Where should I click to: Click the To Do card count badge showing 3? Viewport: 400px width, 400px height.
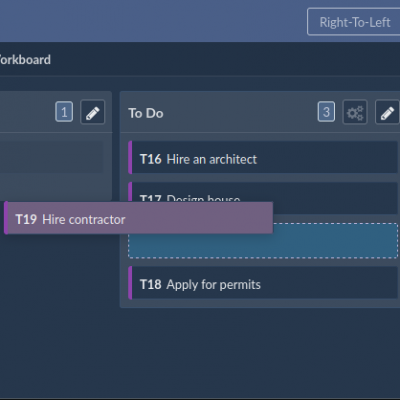coord(326,112)
